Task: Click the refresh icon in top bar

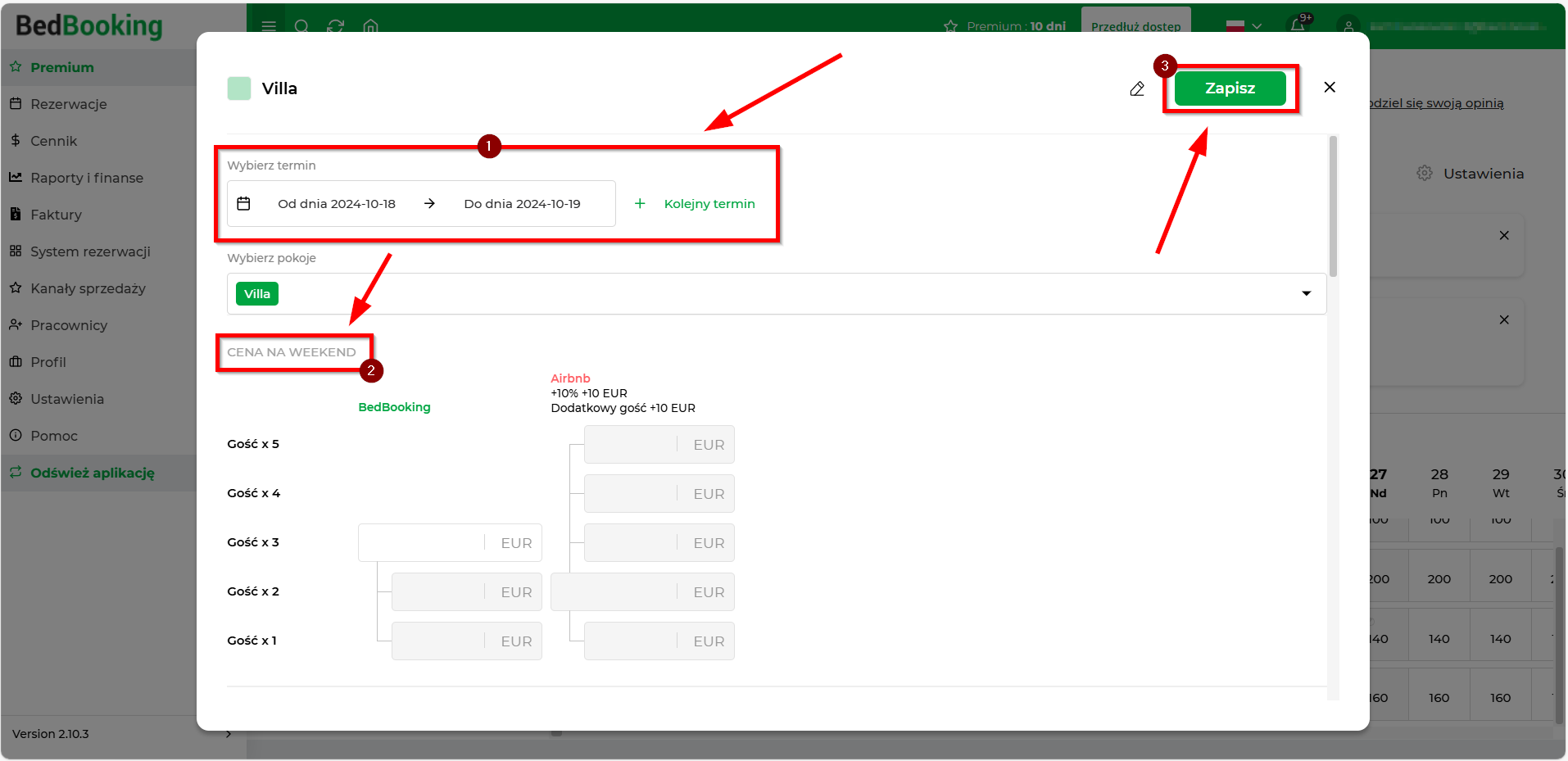Action: [335, 26]
